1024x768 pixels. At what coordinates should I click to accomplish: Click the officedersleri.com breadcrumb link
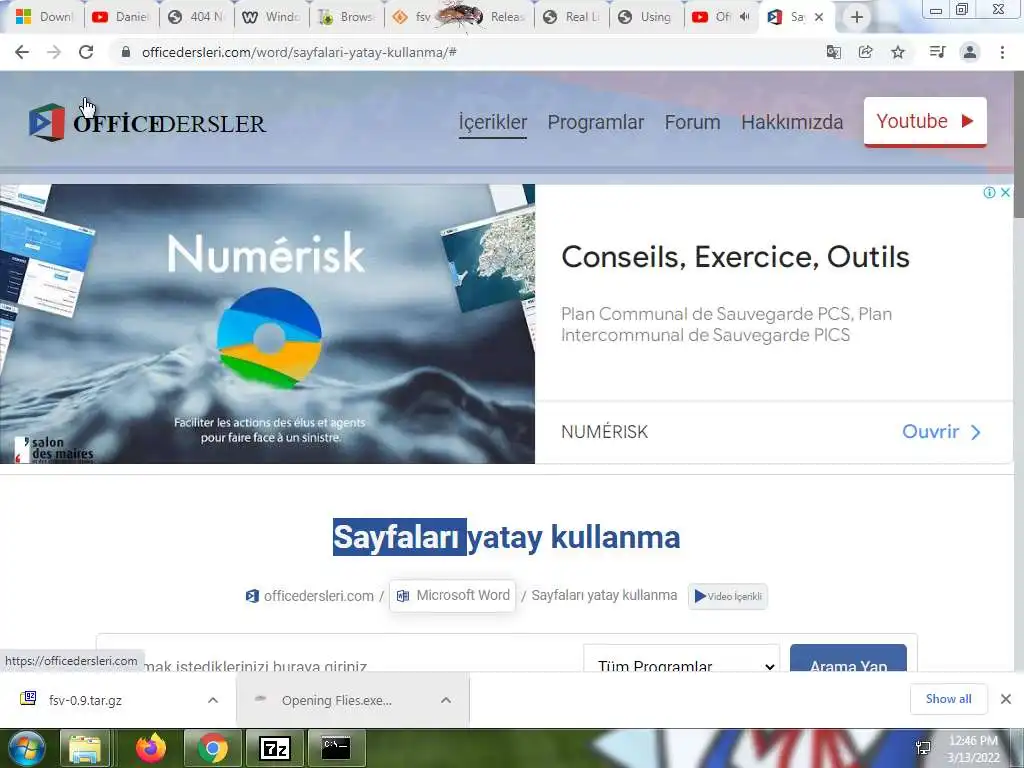click(310, 596)
